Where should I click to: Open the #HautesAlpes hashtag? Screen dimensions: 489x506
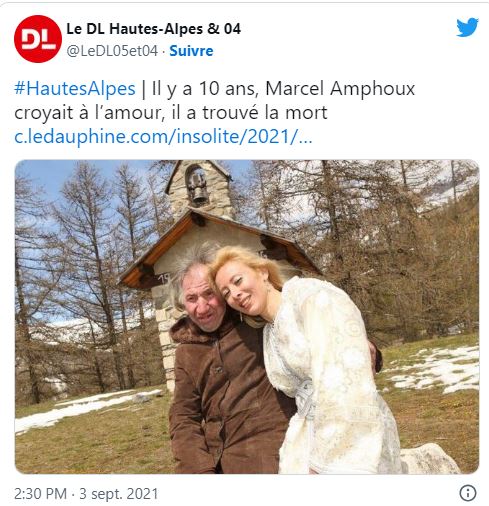75,89
